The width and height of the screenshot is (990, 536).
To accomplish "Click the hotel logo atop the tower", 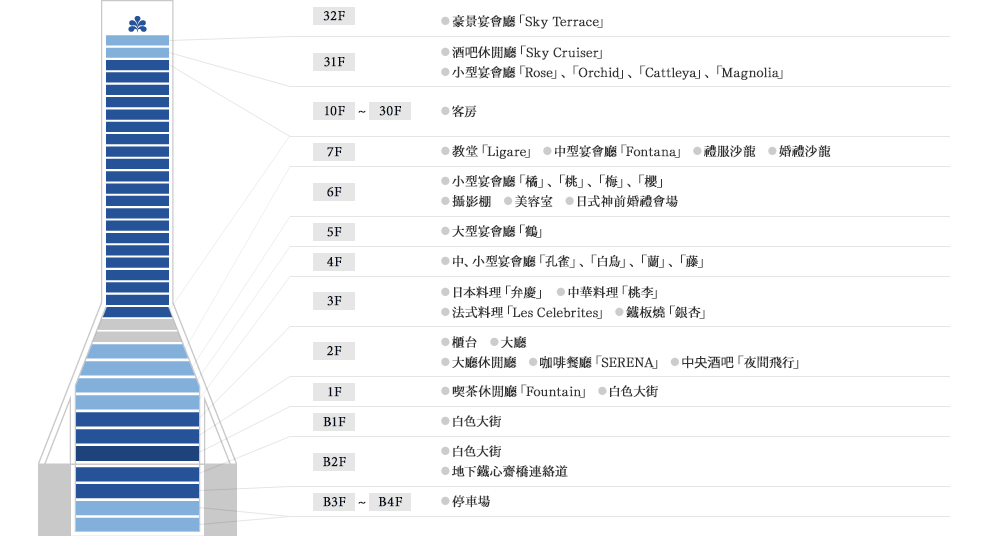I will [x=137, y=24].
